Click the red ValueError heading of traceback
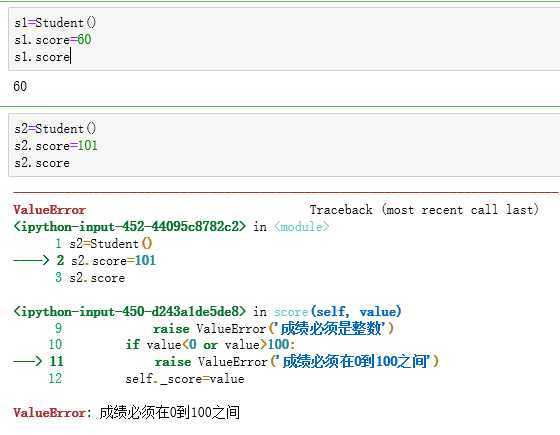The image size is (560, 435). [x=49, y=210]
